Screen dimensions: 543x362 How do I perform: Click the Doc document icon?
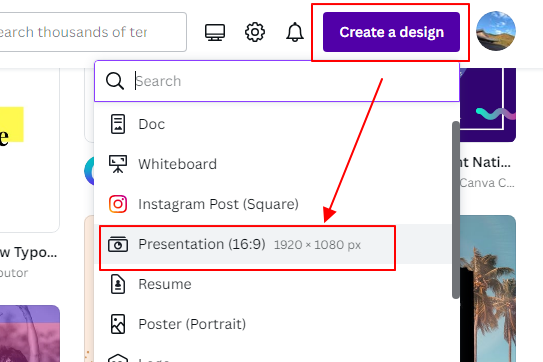point(118,124)
